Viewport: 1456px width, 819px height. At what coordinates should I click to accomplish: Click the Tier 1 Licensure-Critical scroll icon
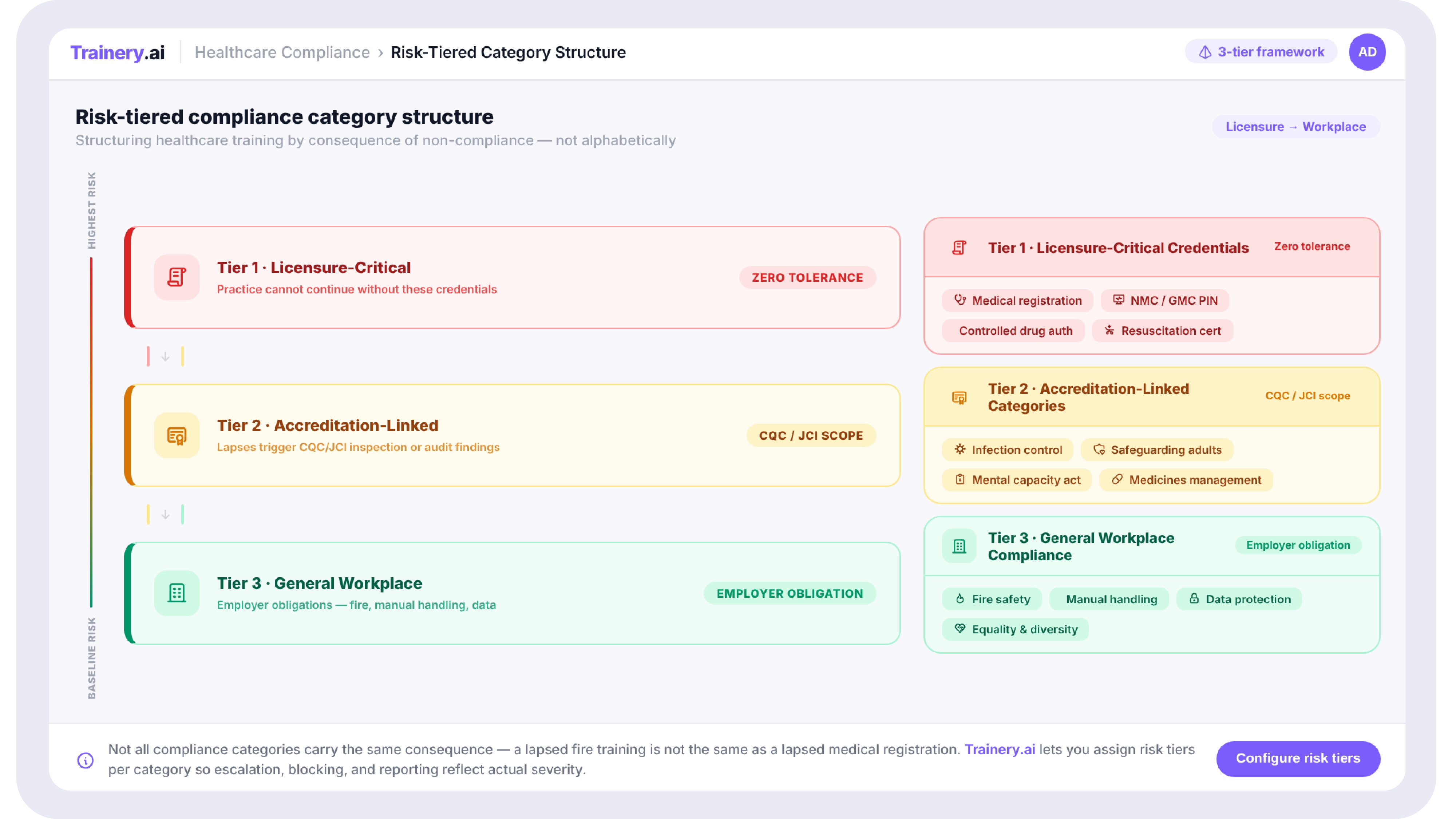177,277
